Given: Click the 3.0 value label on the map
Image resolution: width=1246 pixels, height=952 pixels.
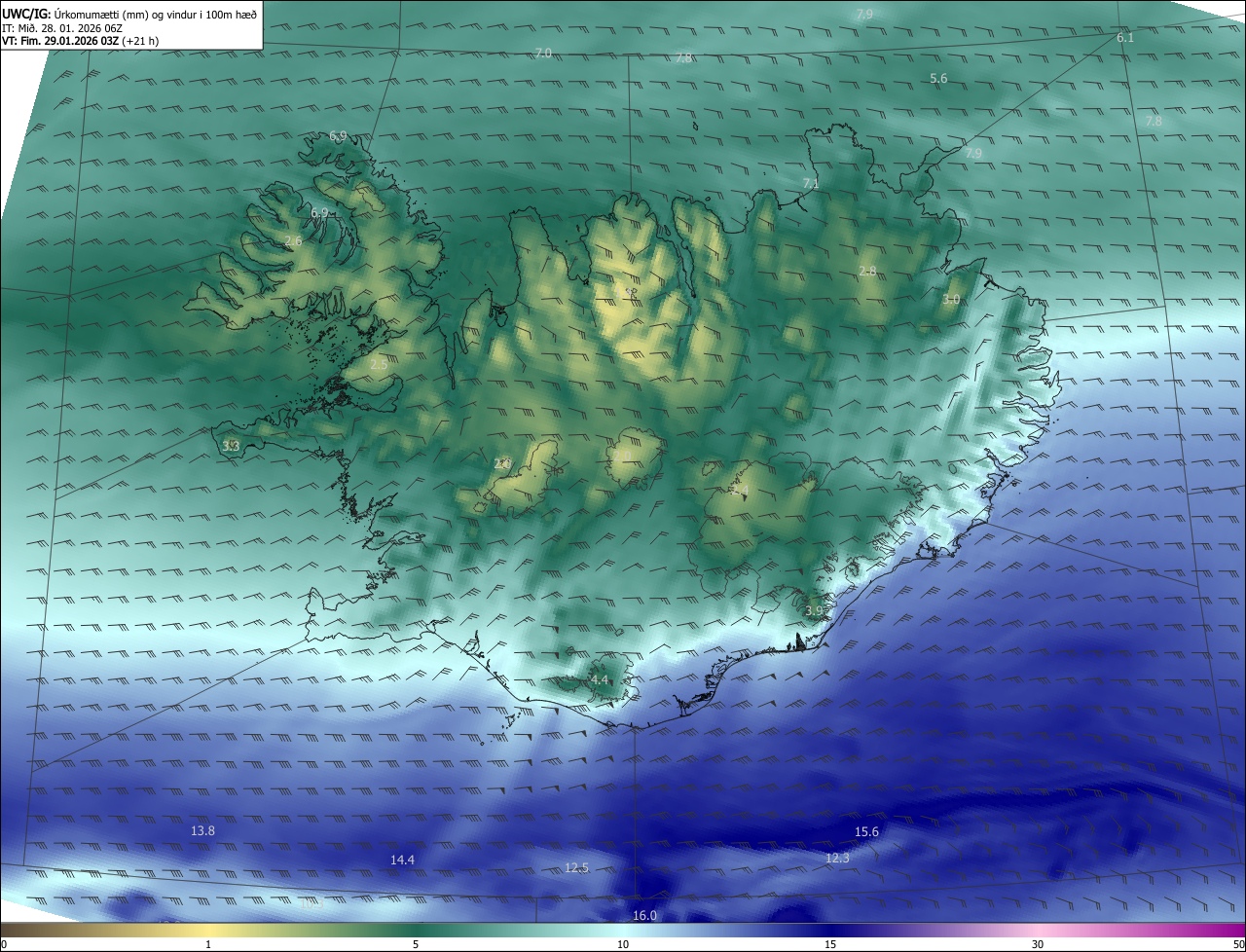Looking at the screenshot, I should click(951, 300).
